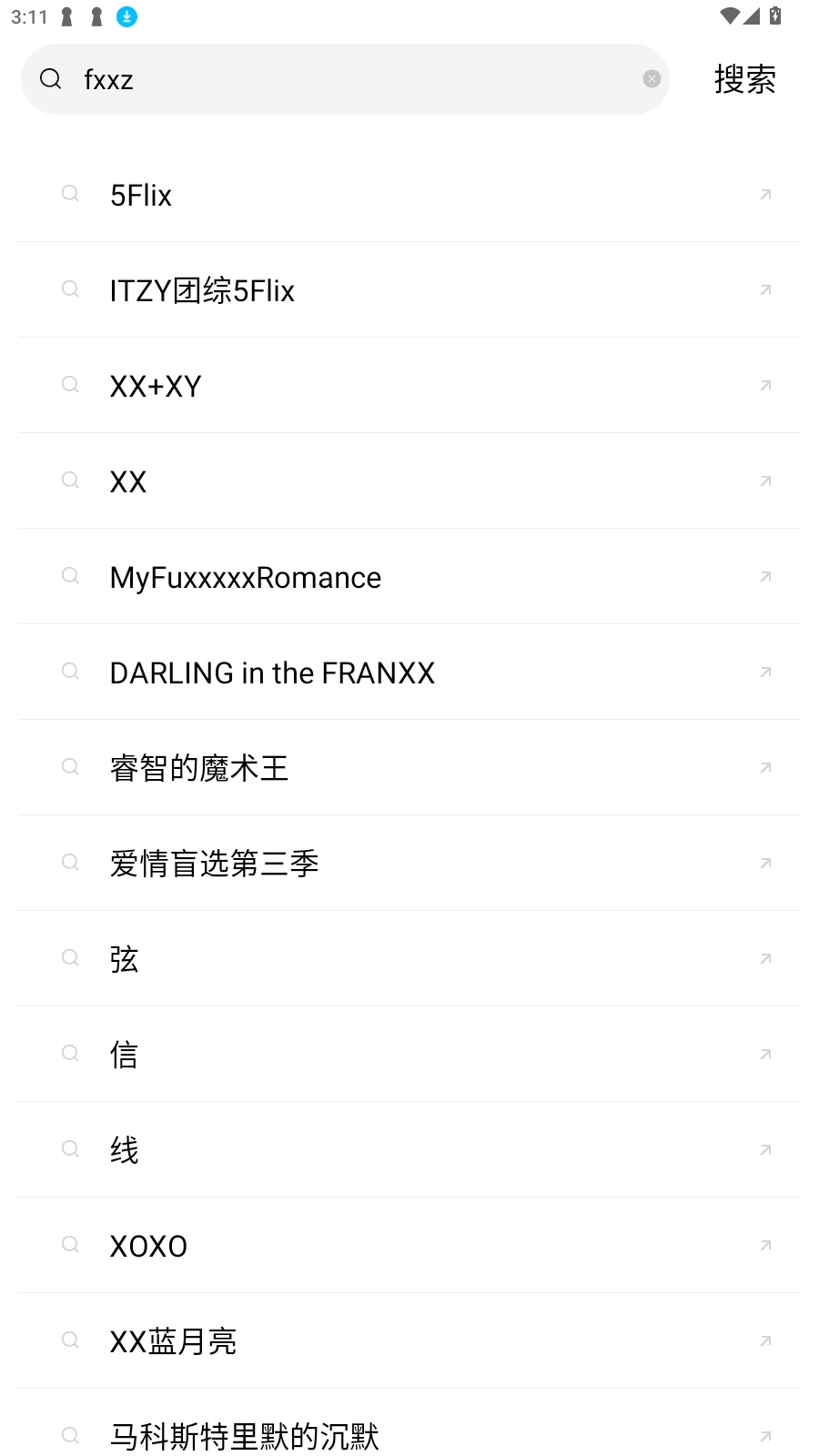Screen dimensions: 819x1456
Task: Tap the magnifier icon in the search bar
Action: pos(51,79)
